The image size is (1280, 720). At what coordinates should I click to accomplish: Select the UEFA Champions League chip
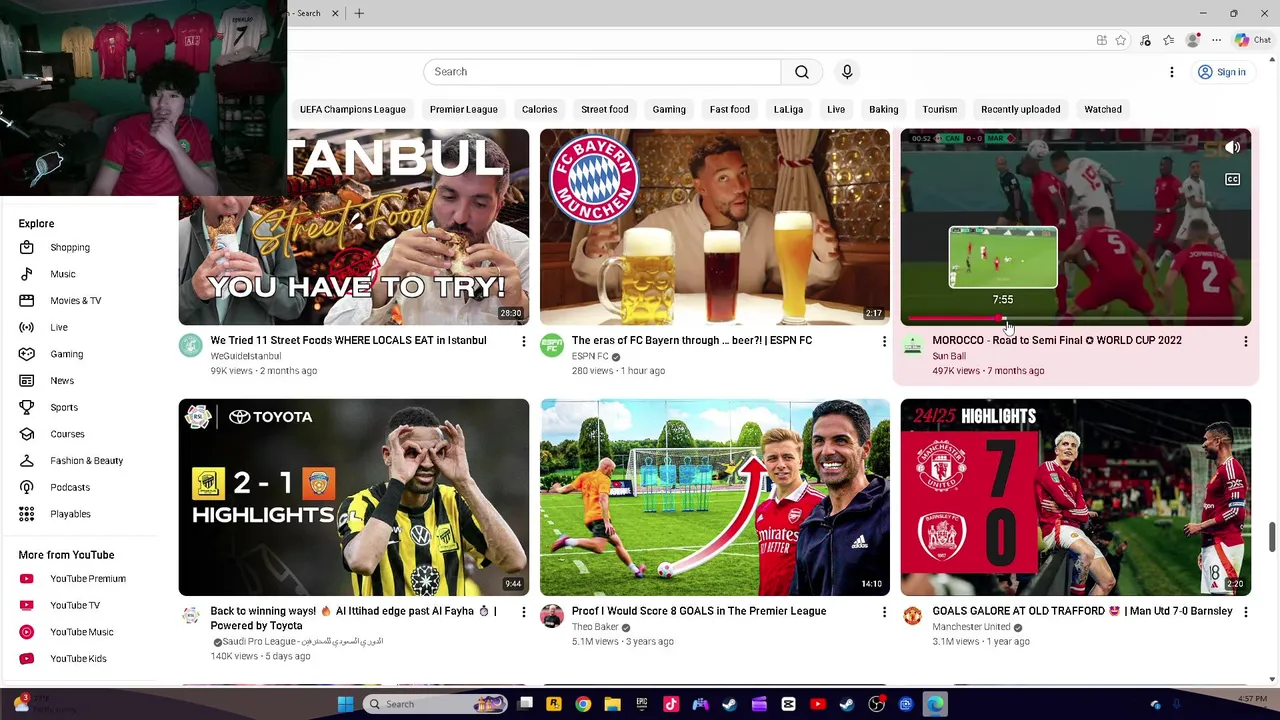click(352, 109)
